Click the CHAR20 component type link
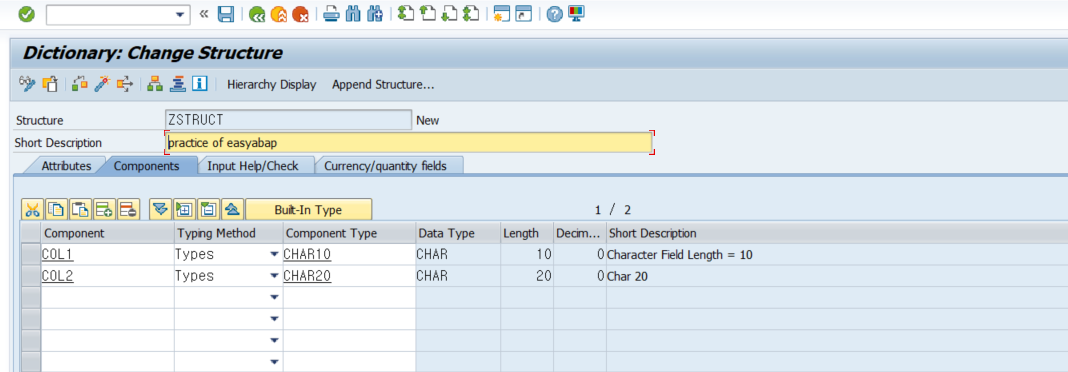 click(307, 276)
